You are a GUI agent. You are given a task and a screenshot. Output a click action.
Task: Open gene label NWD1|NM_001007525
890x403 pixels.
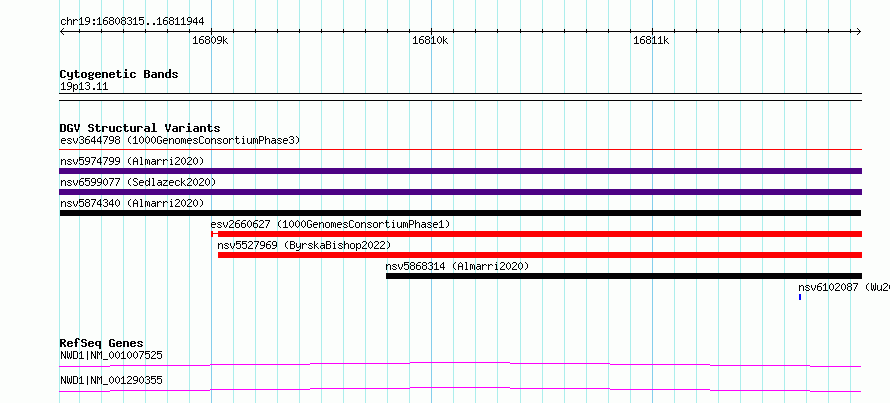111,355
